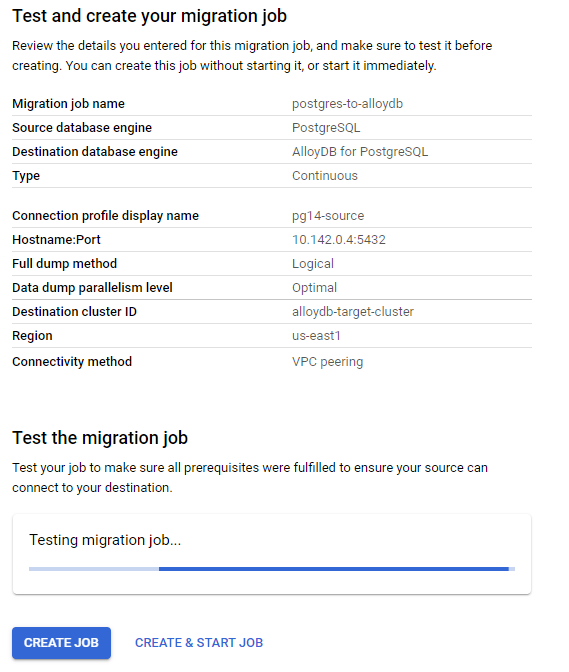Click the Optimal parallelism level value
569x672 pixels.
click(x=314, y=288)
